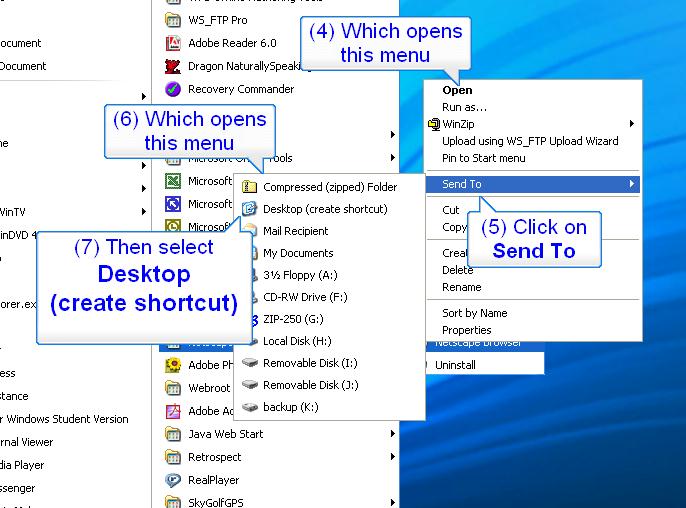Screen dimensions: 686x508
Task: Open Retrospect program entry
Action: coord(214,457)
